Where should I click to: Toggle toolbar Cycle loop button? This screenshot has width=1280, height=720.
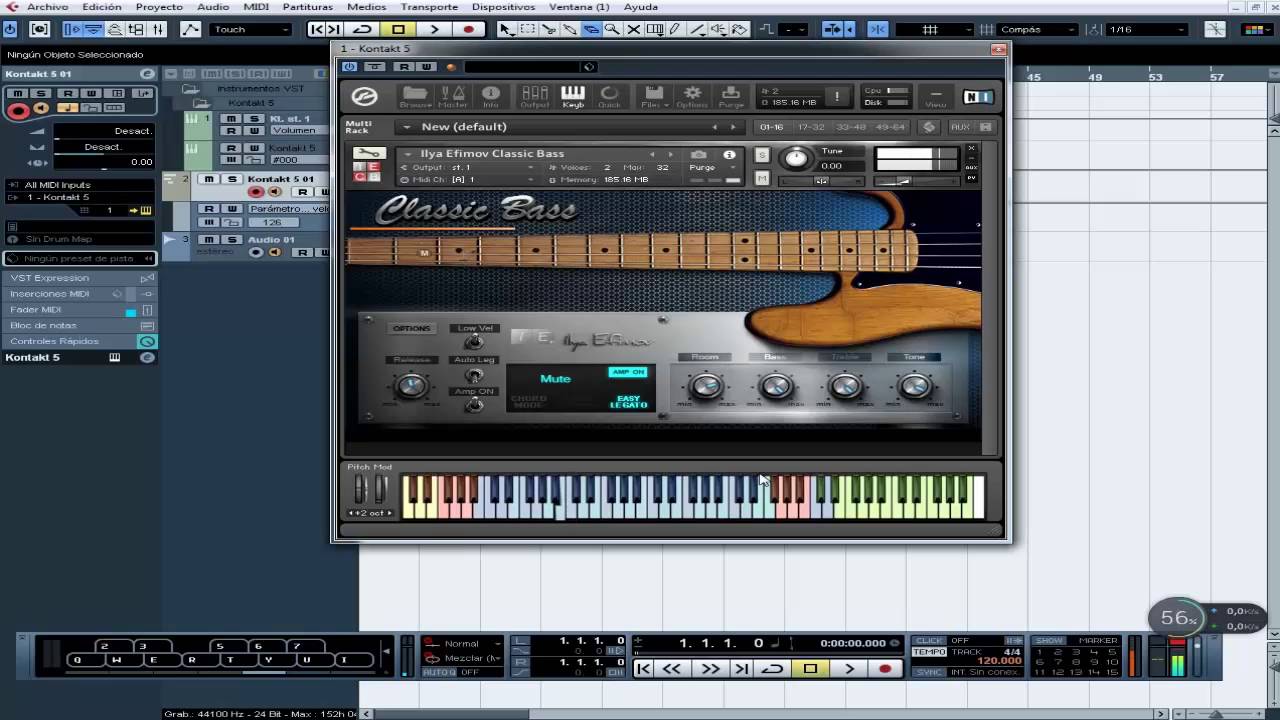pos(363,29)
